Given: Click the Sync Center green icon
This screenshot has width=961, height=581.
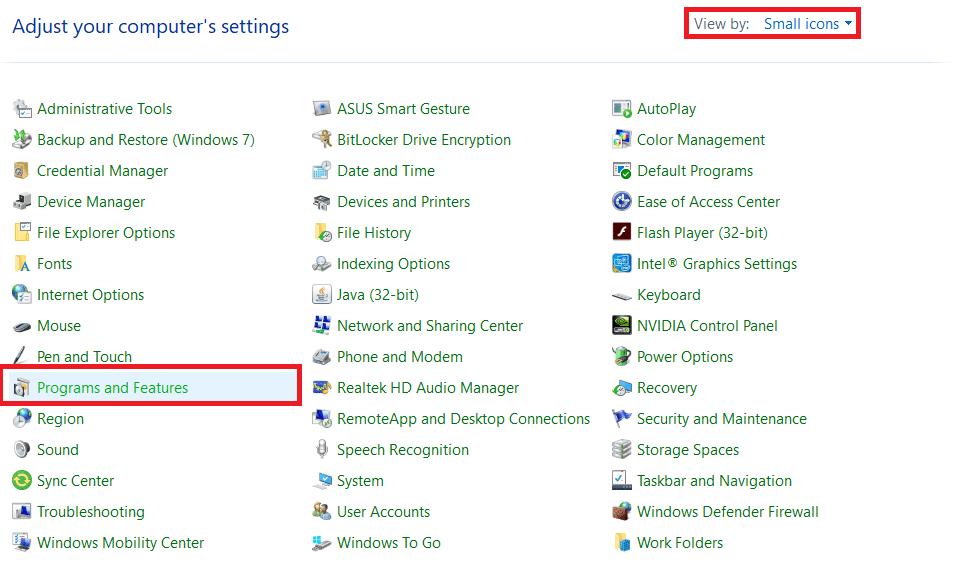Looking at the screenshot, I should [21, 481].
